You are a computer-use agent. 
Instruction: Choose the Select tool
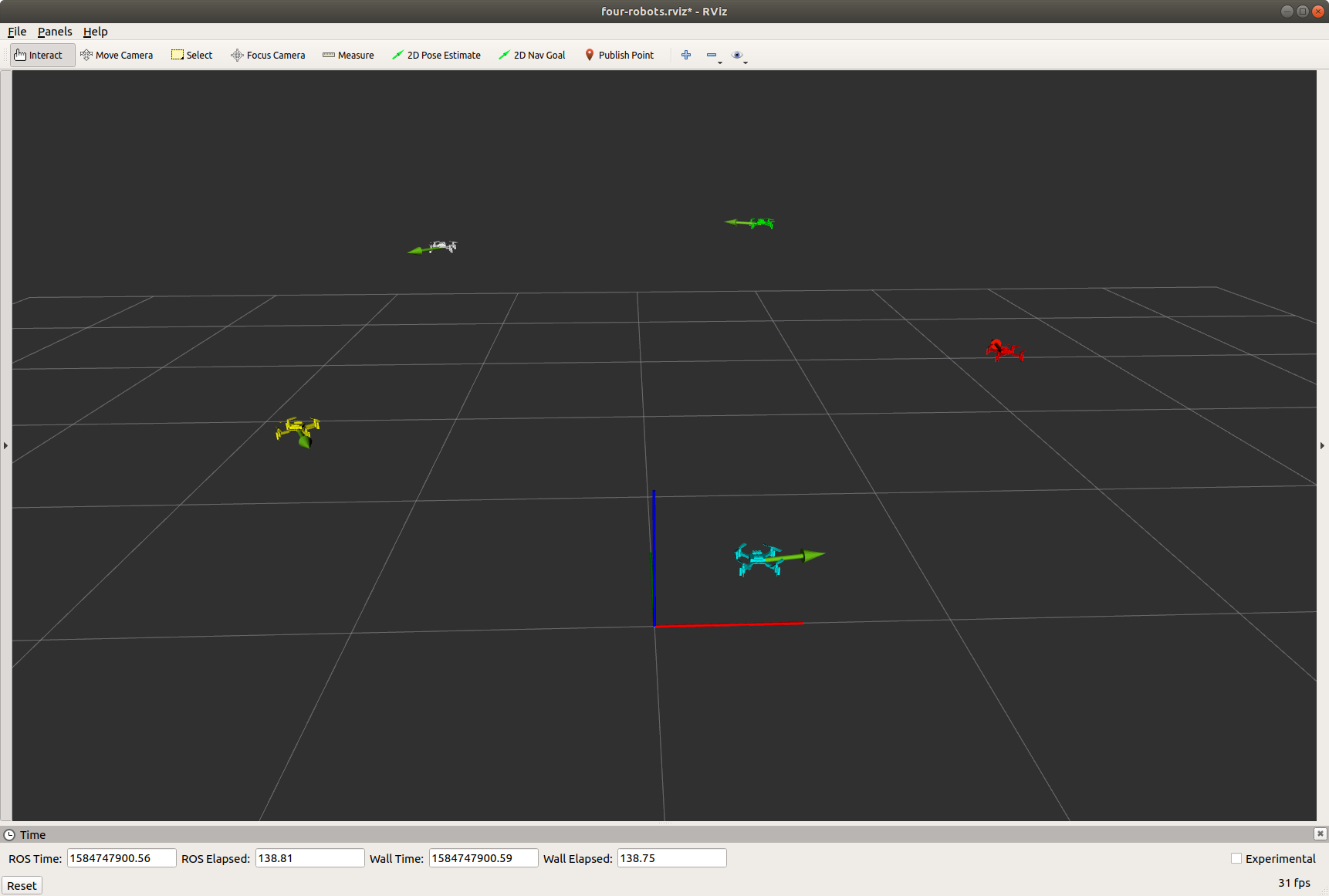(191, 55)
